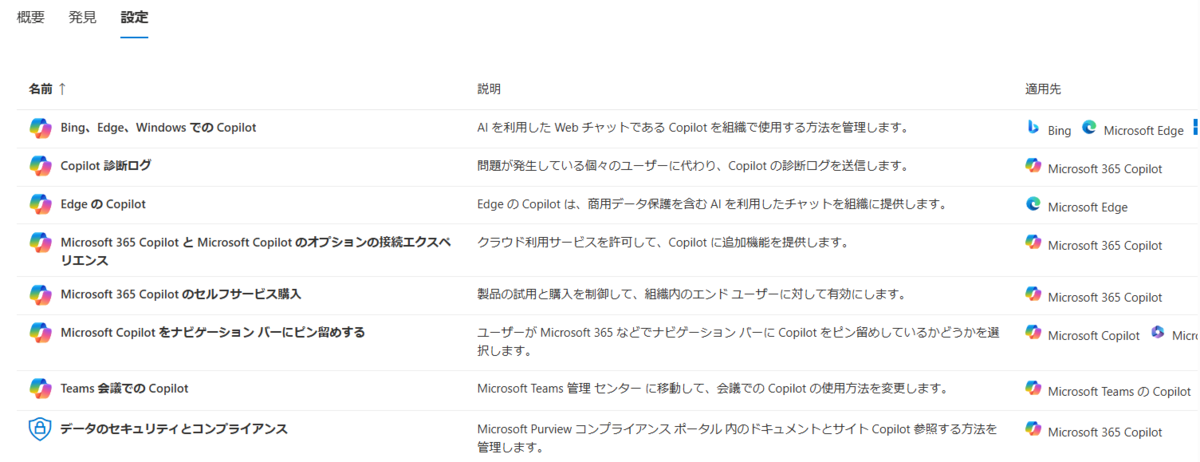Click the Microsoft Copilot label in ピン留め row
The height and width of the screenshot is (462, 1200).
1094,336
